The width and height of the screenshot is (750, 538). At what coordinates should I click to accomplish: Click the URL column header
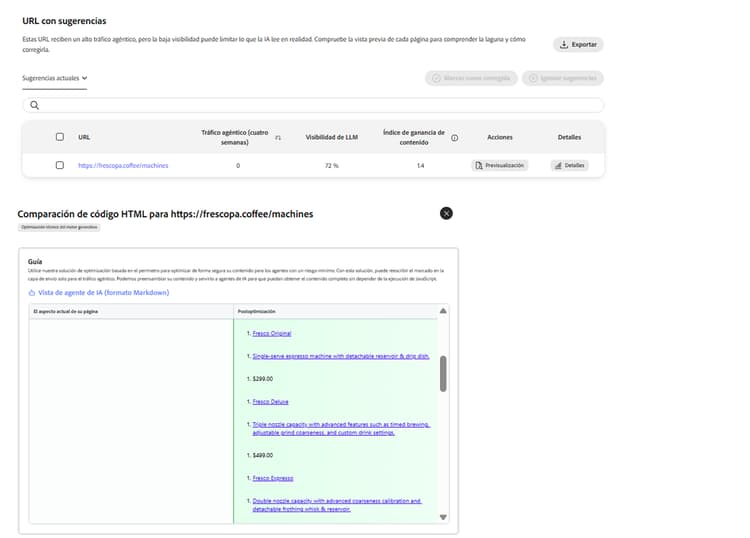(84, 137)
